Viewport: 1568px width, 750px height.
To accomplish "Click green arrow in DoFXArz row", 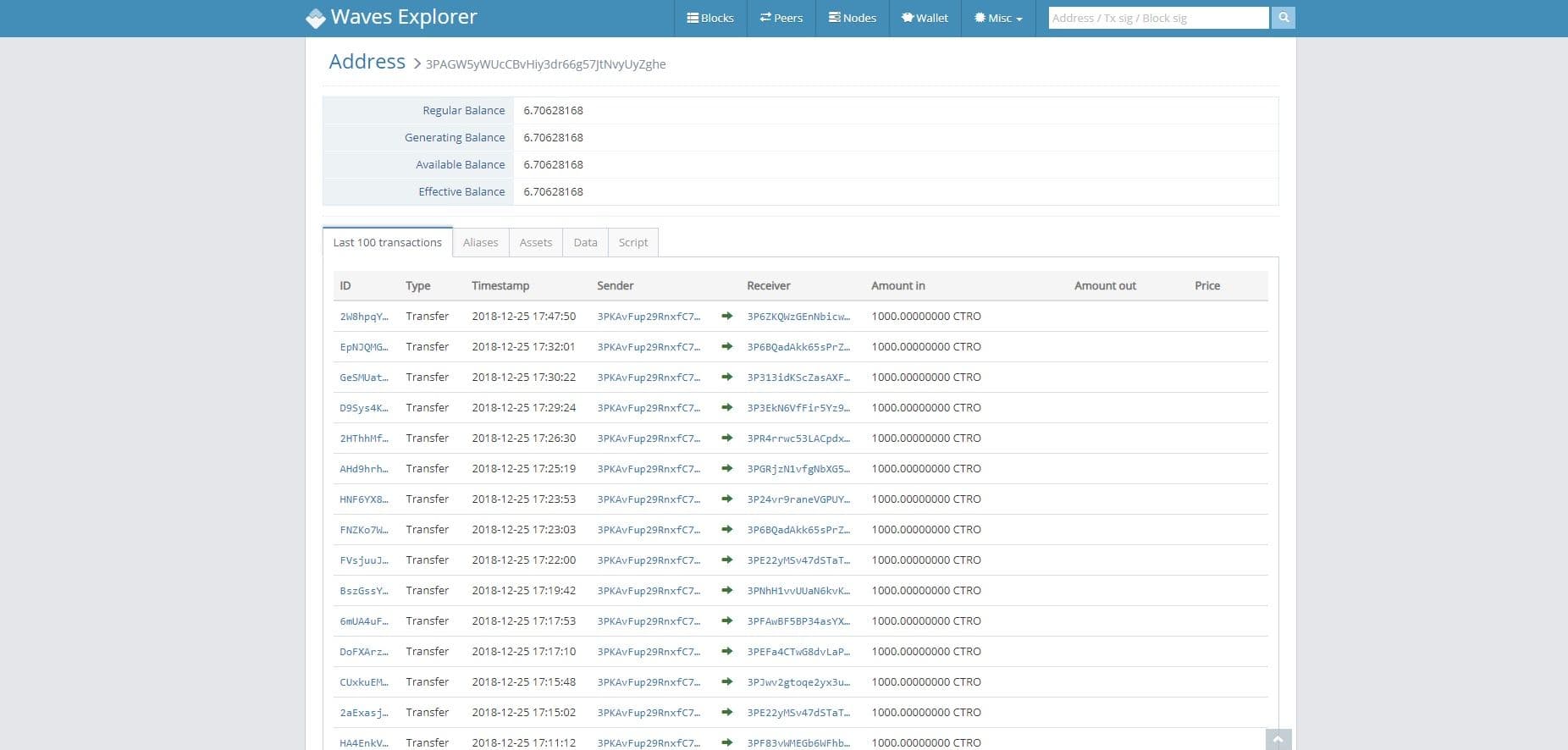I will click(x=726, y=652).
